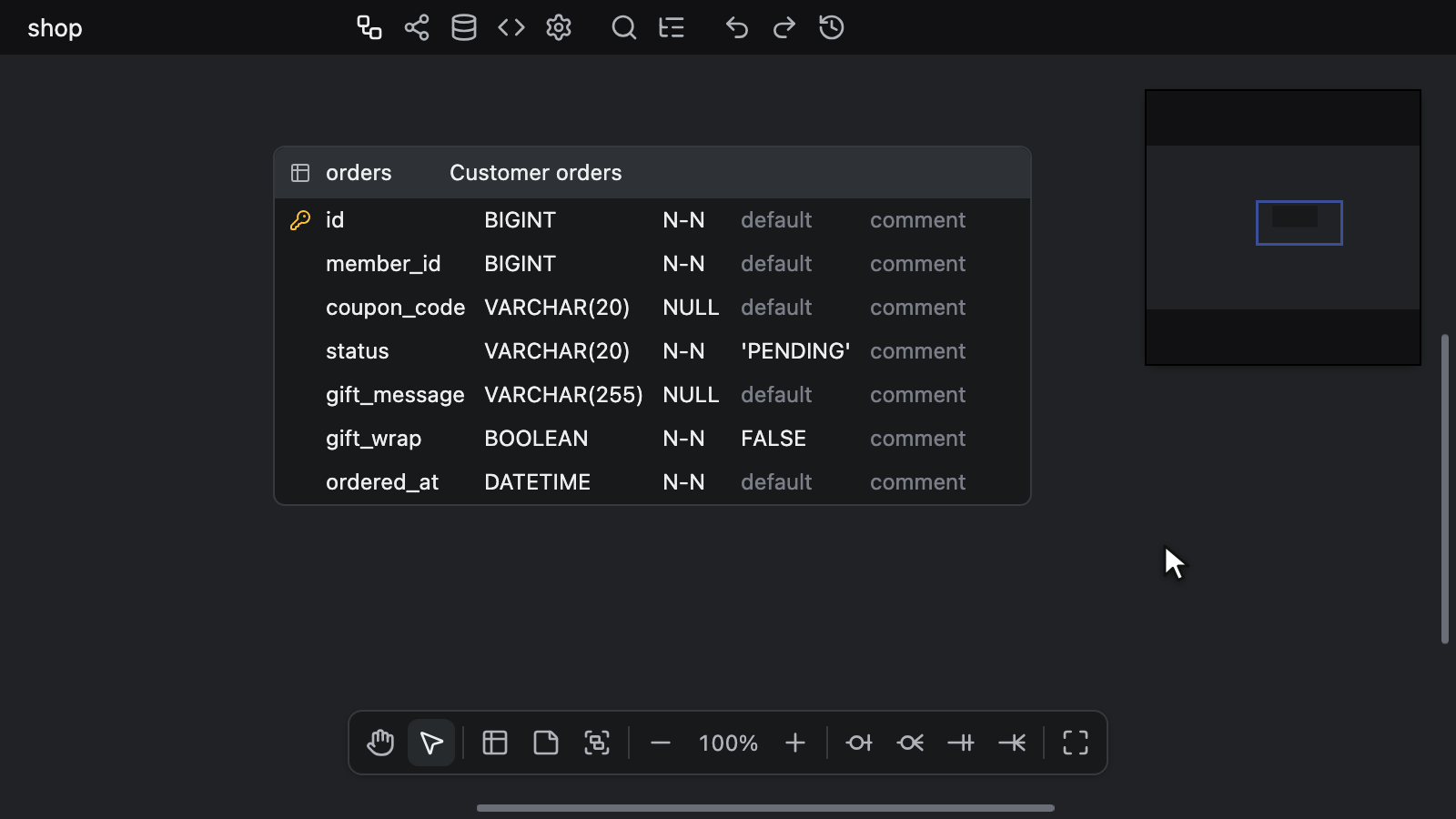Open the database settings icon
The height and width of the screenshot is (819, 1456).
[464, 27]
